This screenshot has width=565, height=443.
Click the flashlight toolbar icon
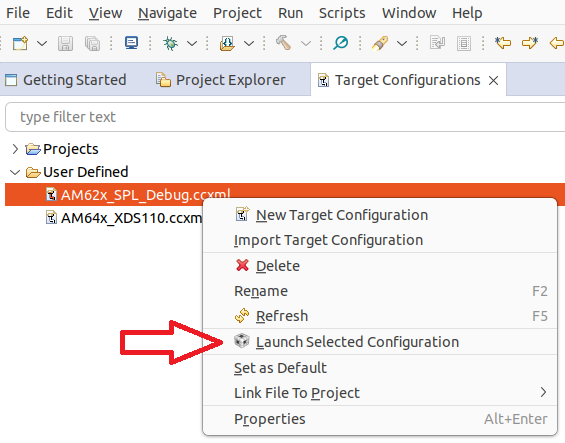380,43
